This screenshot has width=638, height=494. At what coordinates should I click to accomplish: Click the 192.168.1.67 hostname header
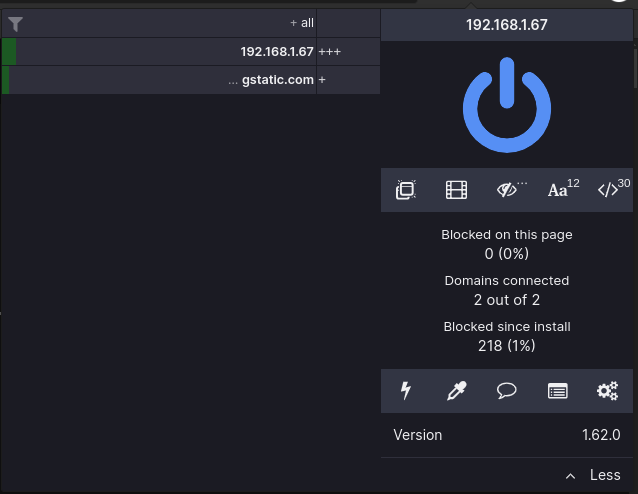(x=507, y=25)
